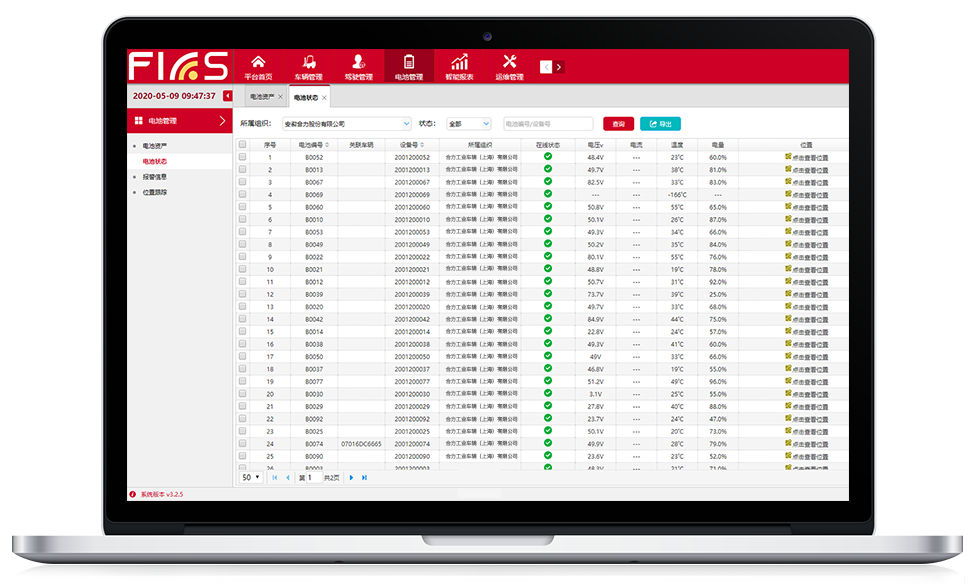The height and width of the screenshot is (584, 971).
Task: Open the page size 50 dropdown
Action: point(250,478)
